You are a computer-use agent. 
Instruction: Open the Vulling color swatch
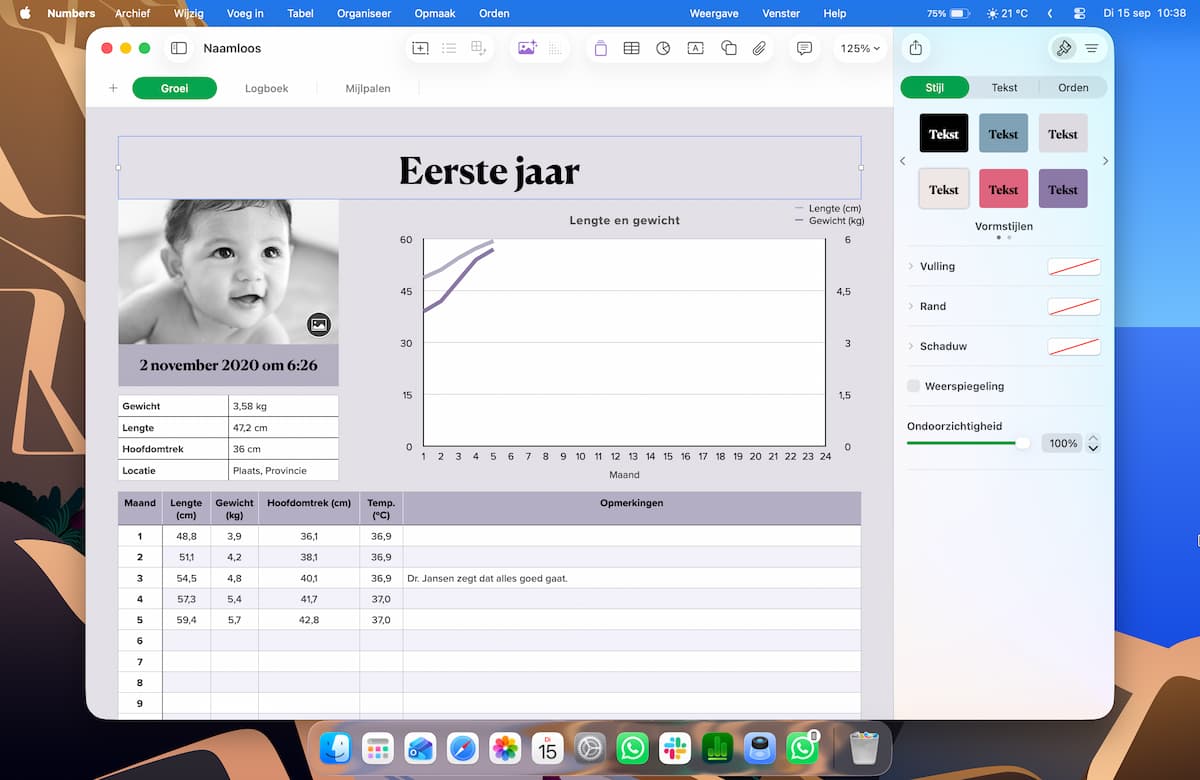tap(1074, 266)
